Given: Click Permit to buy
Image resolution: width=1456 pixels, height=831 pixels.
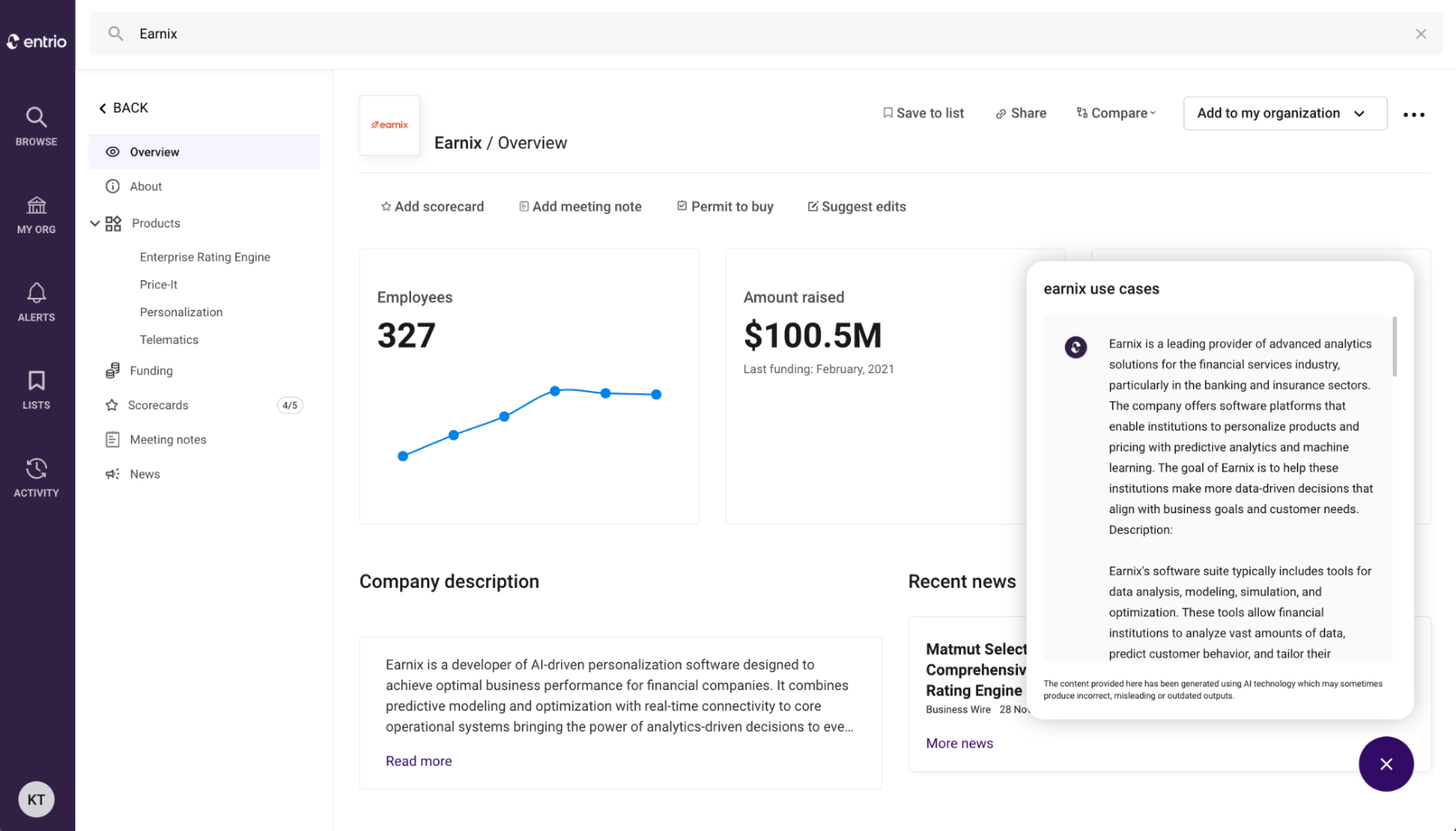Looking at the screenshot, I should pos(725,206).
